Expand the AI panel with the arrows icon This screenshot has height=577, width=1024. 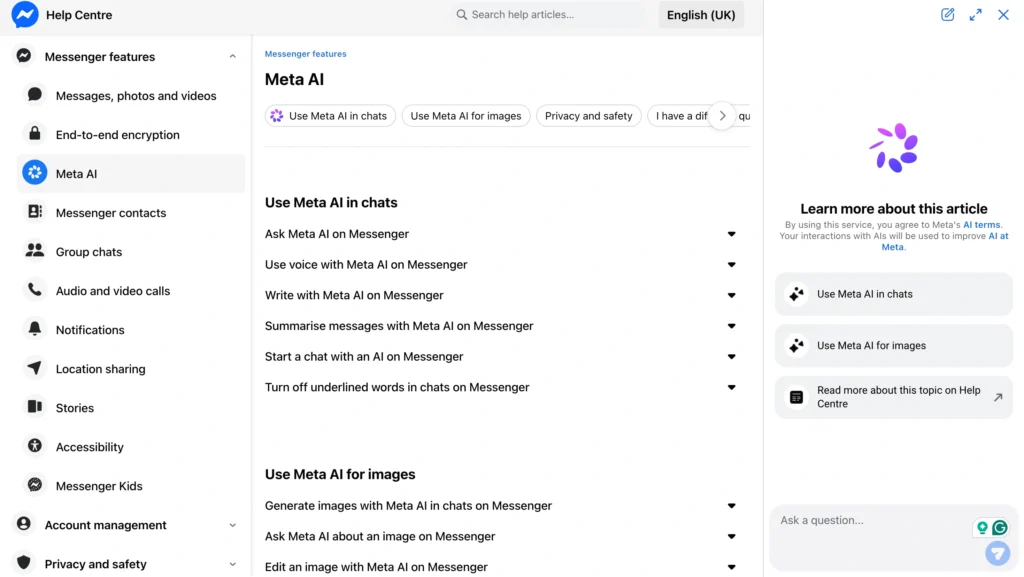tap(976, 14)
